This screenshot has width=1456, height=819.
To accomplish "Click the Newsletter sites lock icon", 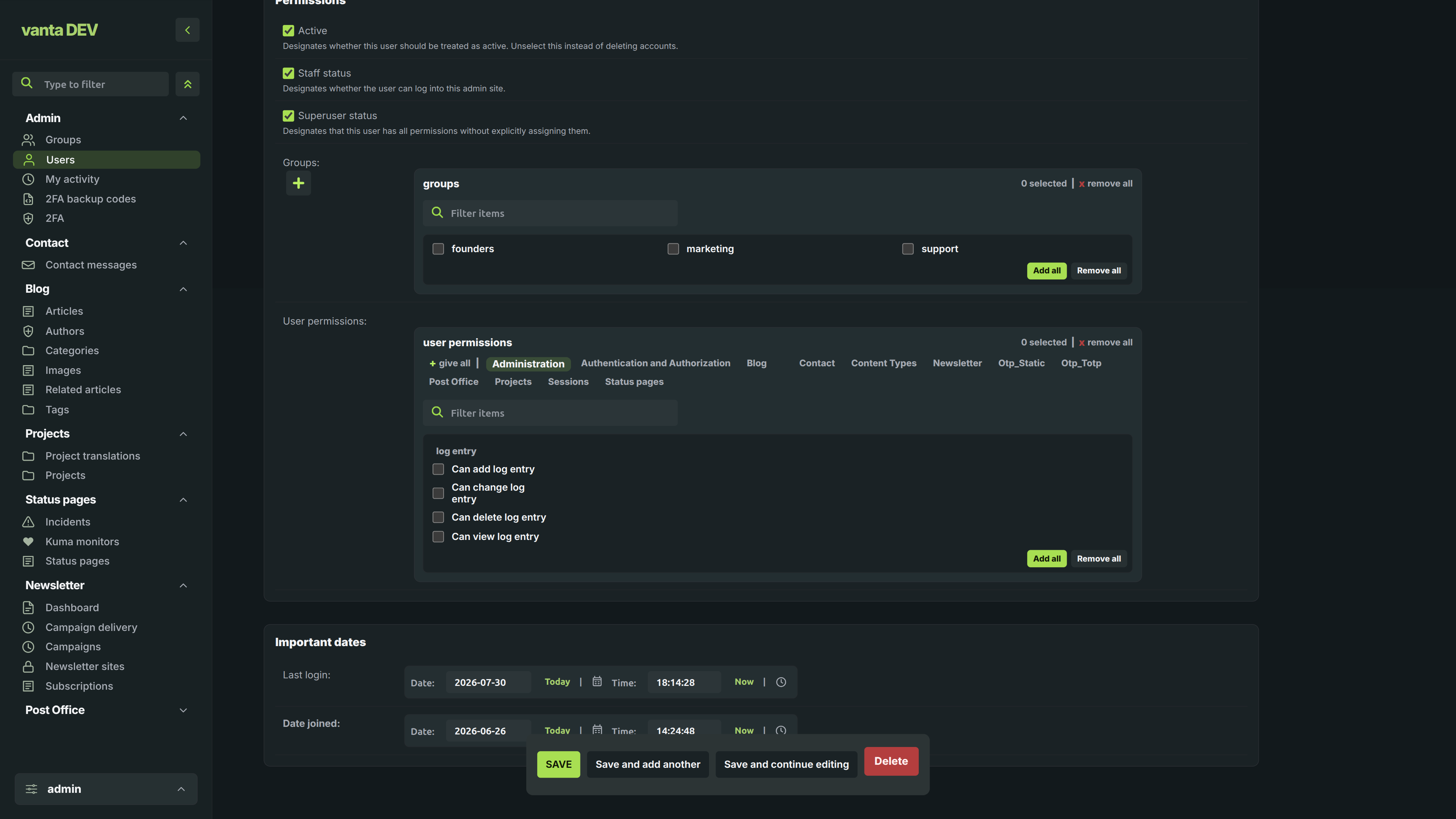I will [28, 667].
